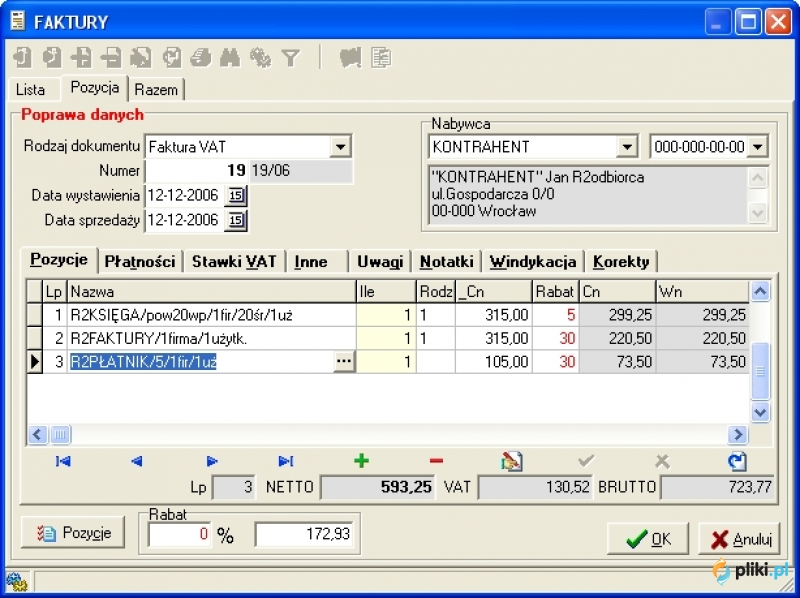Click the Rabat amount field 172,93
800x598 pixels.
304,534
